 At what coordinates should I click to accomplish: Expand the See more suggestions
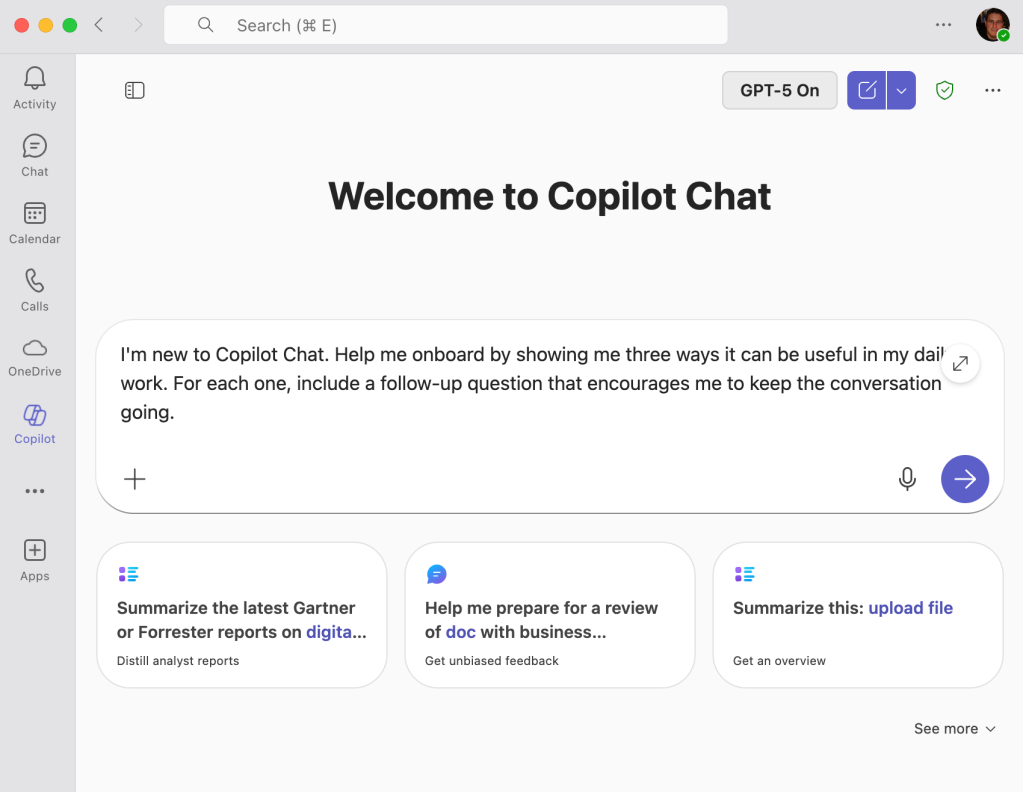[953, 728]
